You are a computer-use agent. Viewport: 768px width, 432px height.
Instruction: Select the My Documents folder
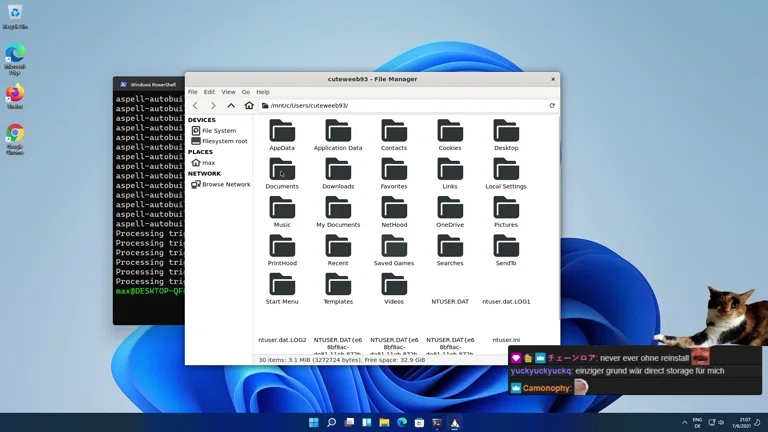pos(338,212)
